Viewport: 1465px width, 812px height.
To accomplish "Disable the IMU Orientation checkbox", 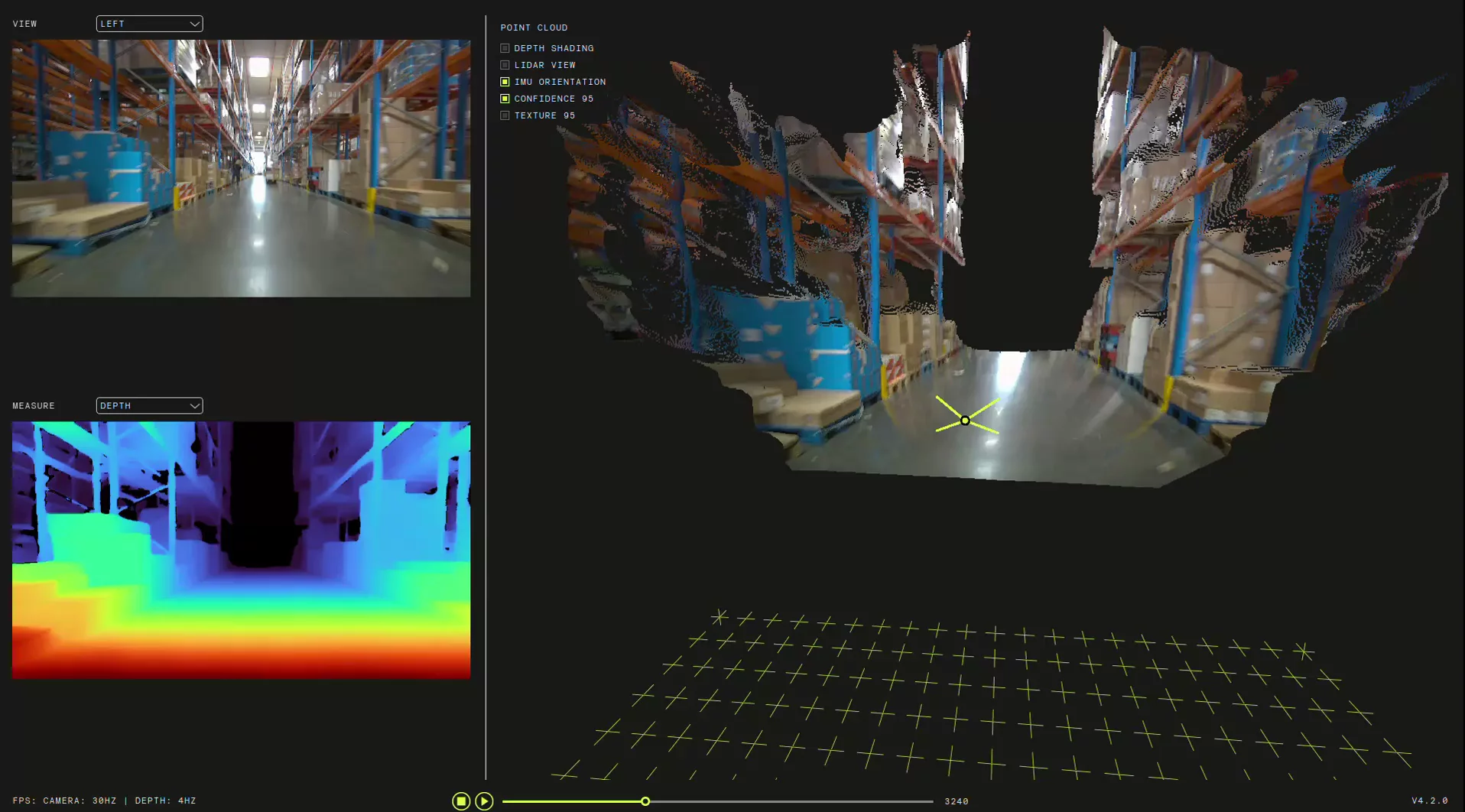I will (x=505, y=82).
